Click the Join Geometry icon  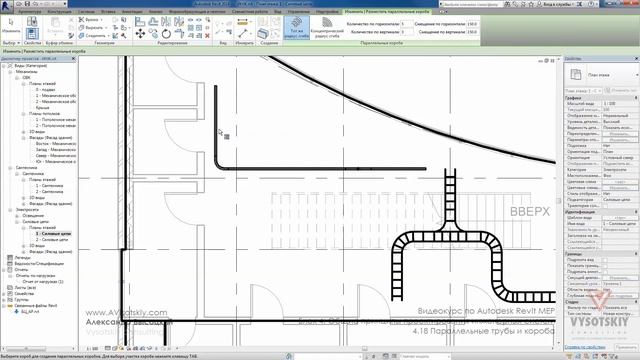pyautogui.click(x=82, y=36)
